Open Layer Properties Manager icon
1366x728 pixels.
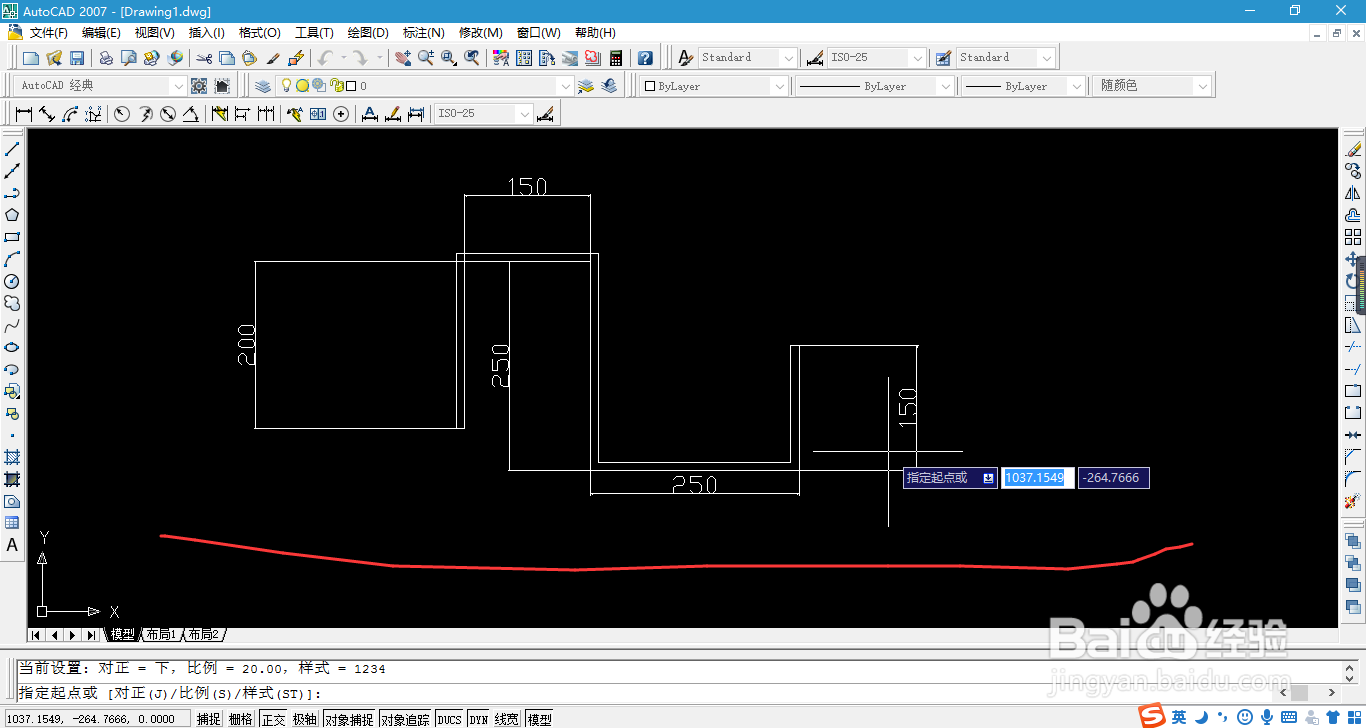262,86
